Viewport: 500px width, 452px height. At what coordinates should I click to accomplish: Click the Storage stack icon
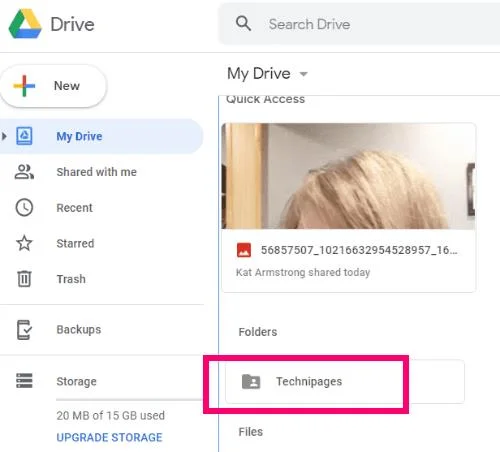click(x=24, y=381)
